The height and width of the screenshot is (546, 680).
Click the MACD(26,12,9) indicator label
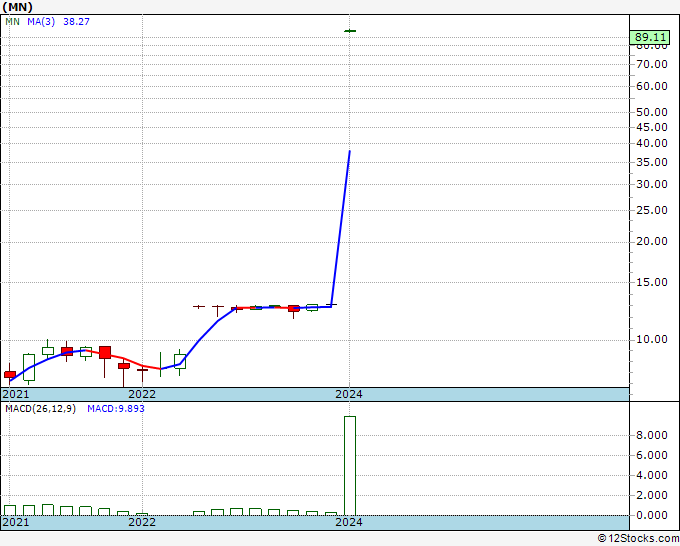tap(40, 409)
